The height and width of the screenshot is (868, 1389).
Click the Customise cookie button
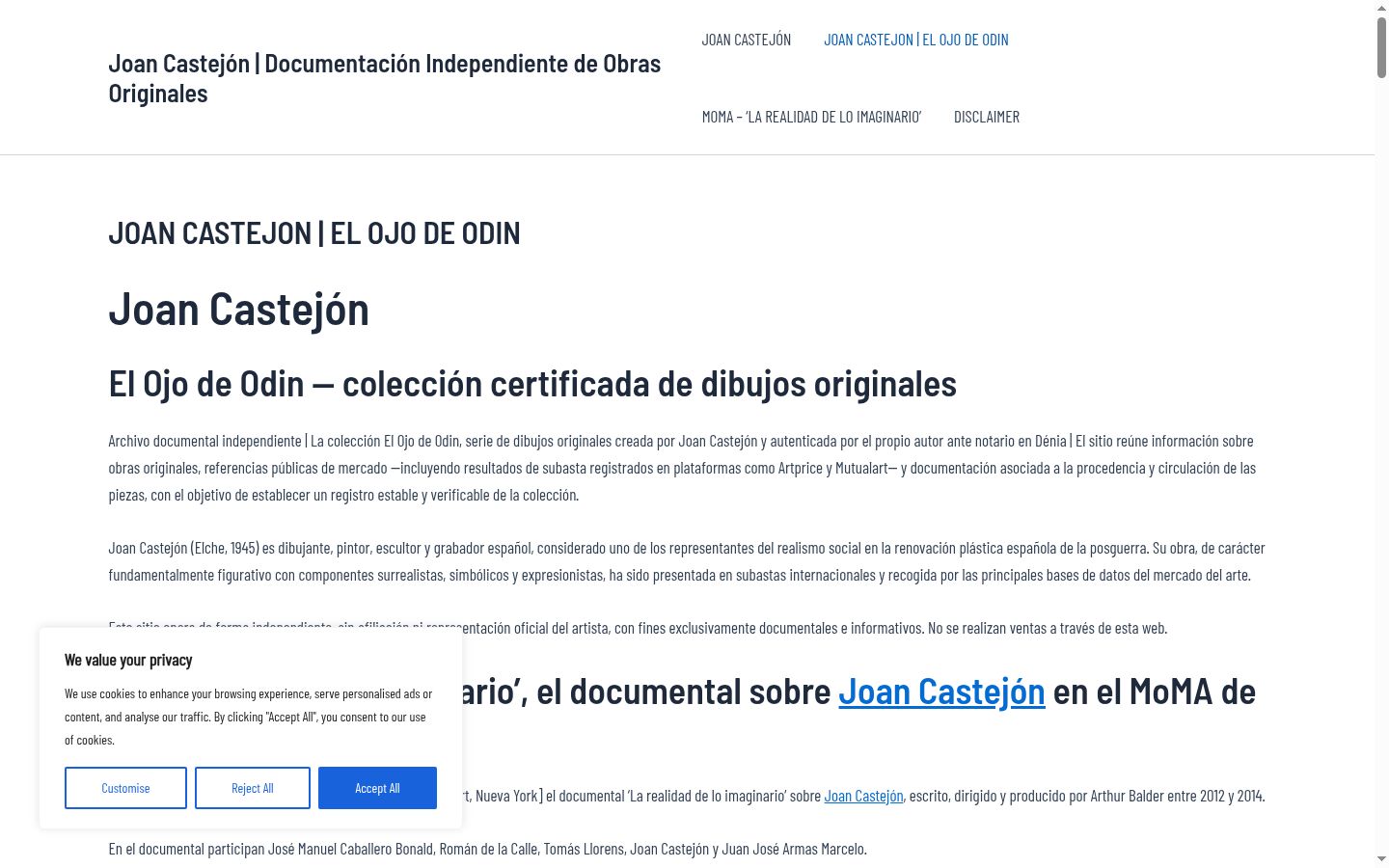pyautogui.click(x=125, y=788)
